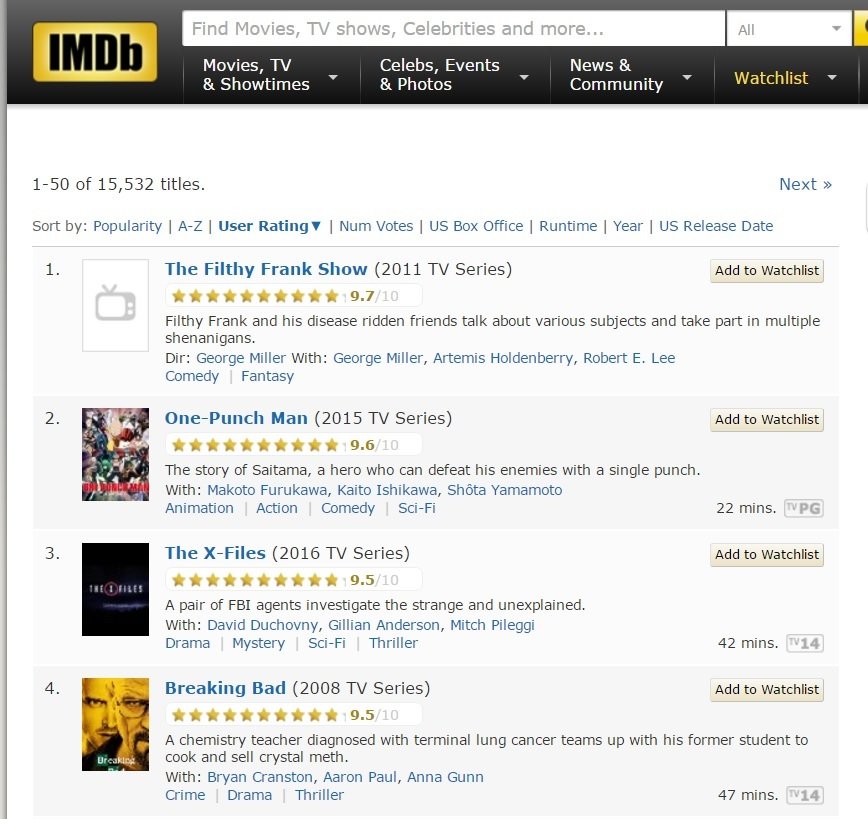Click the TV-PG rating badge for One-Punch Man
This screenshot has width=868, height=819.
803,508
